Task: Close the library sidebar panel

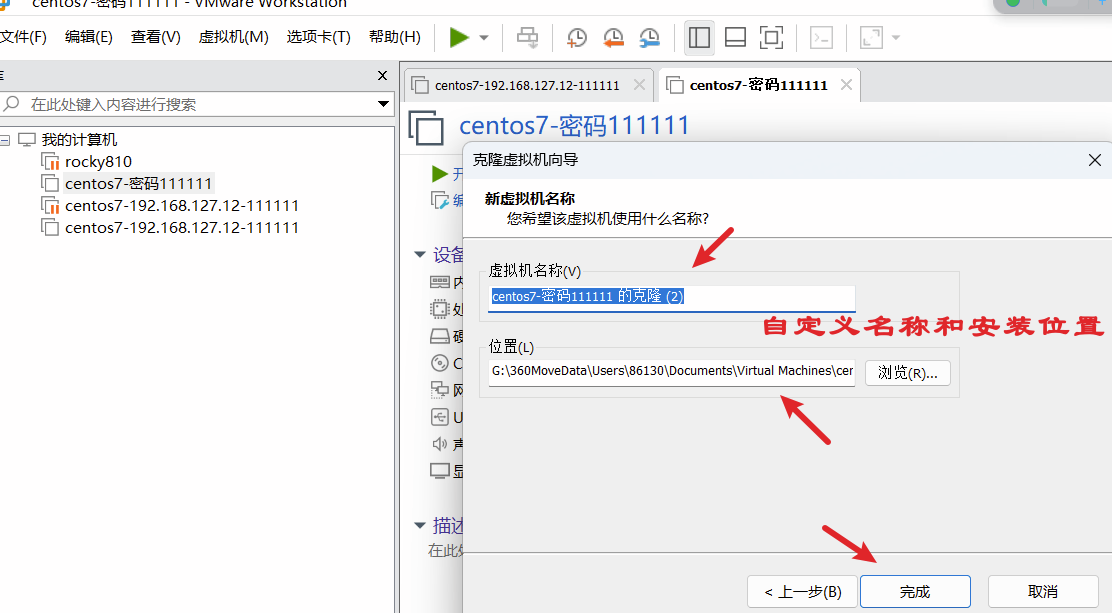Action: click(x=382, y=75)
